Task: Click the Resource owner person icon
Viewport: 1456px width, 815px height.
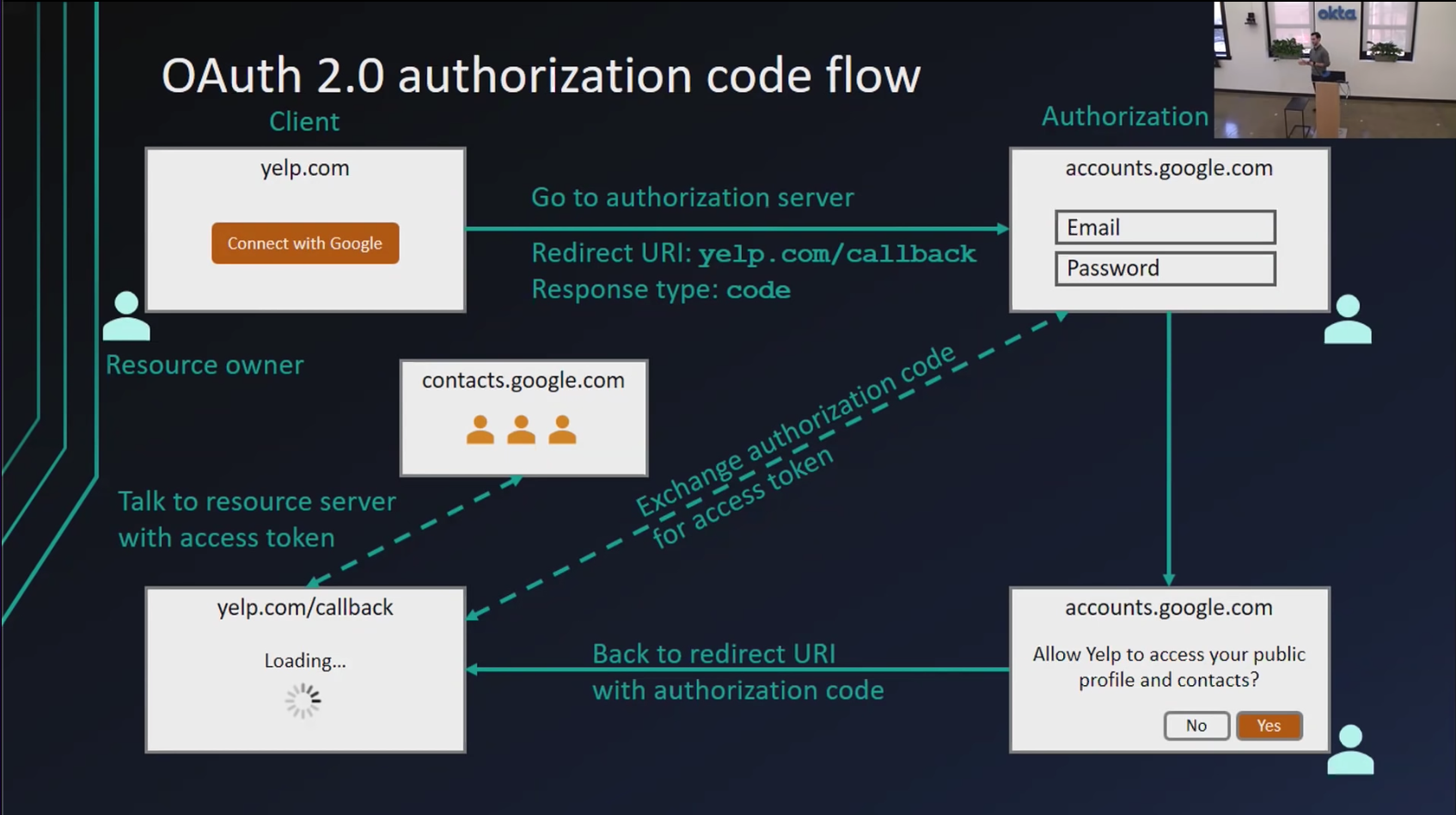Action: [x=126, y=316]
